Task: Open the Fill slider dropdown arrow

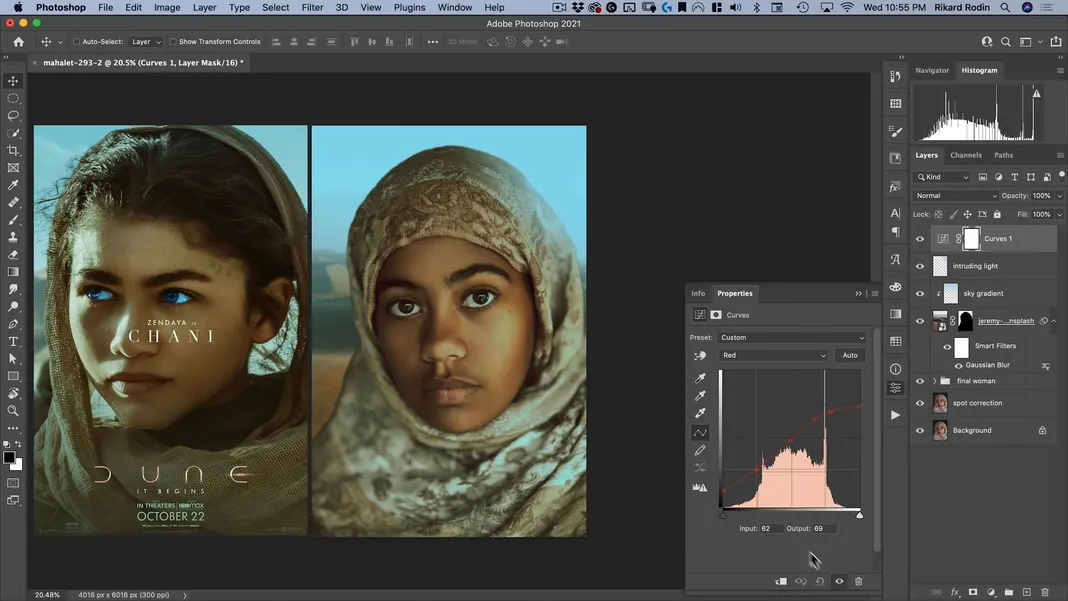Action: coord(1059,214)
